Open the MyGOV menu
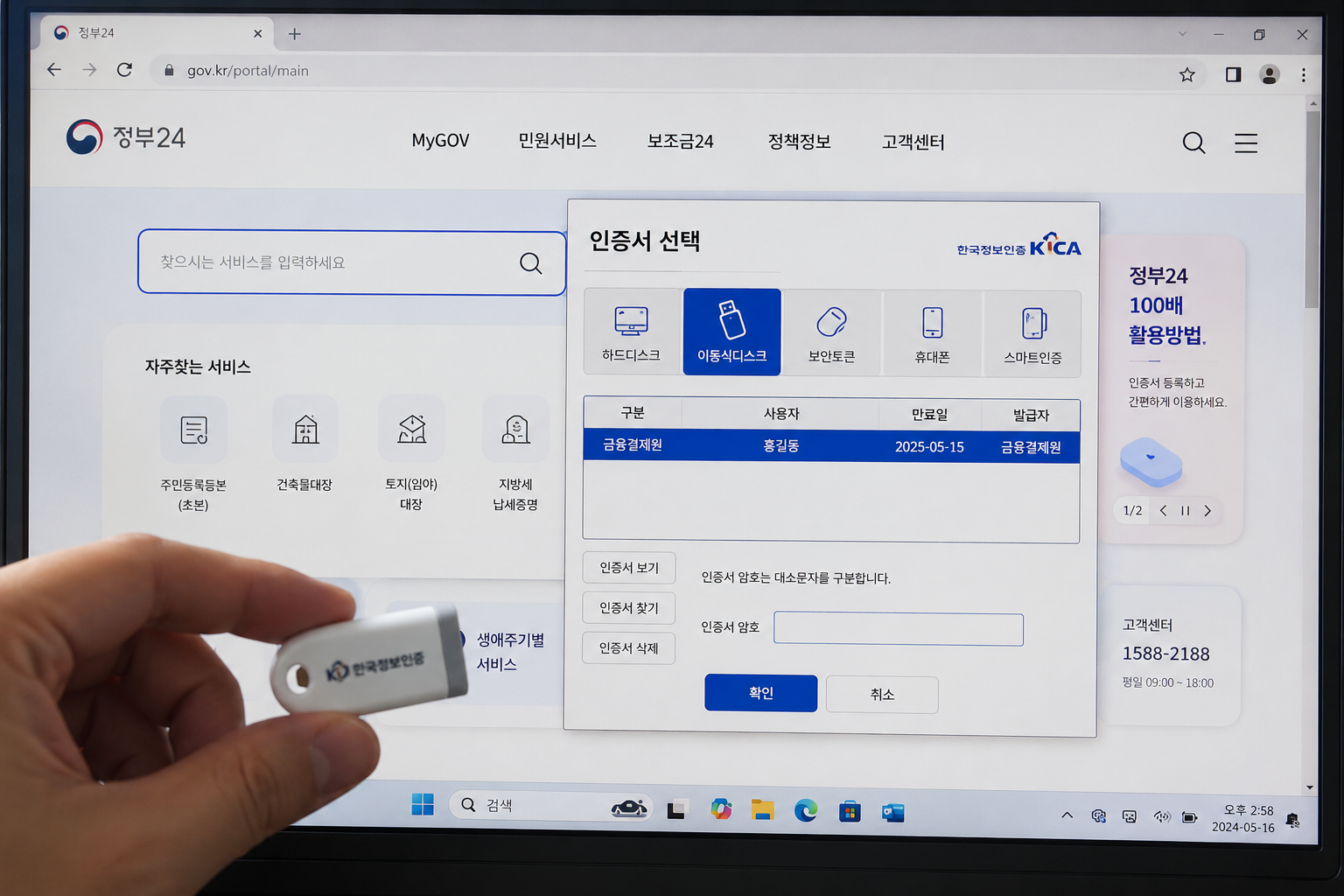 point(440,141)
